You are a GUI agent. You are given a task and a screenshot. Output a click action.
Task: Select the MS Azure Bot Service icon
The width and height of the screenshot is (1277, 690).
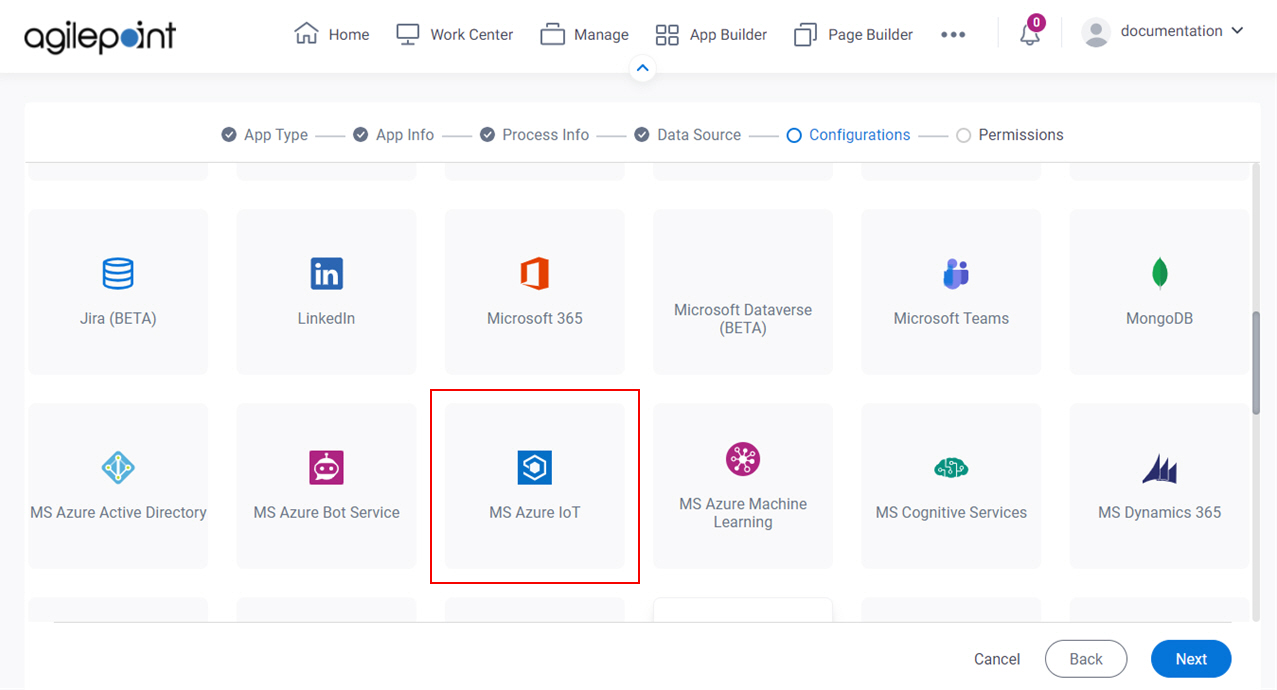pyautogui.click(x=326, y=467)
